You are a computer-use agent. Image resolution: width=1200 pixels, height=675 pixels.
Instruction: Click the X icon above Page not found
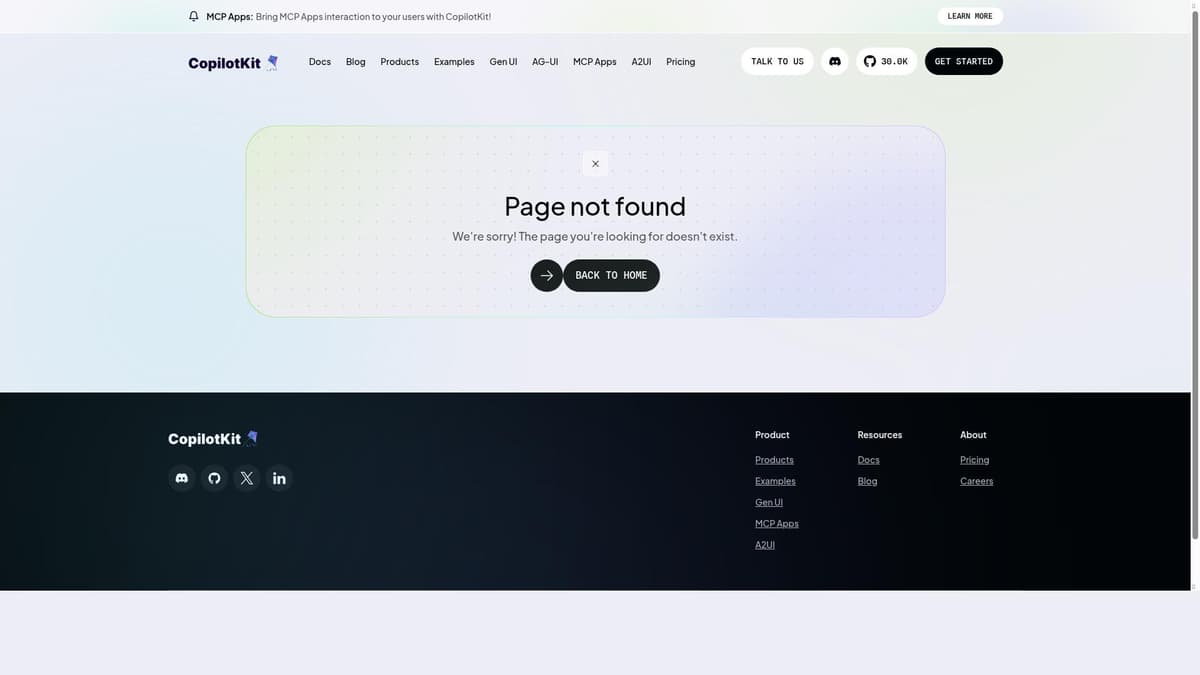(x=595, y=164)
